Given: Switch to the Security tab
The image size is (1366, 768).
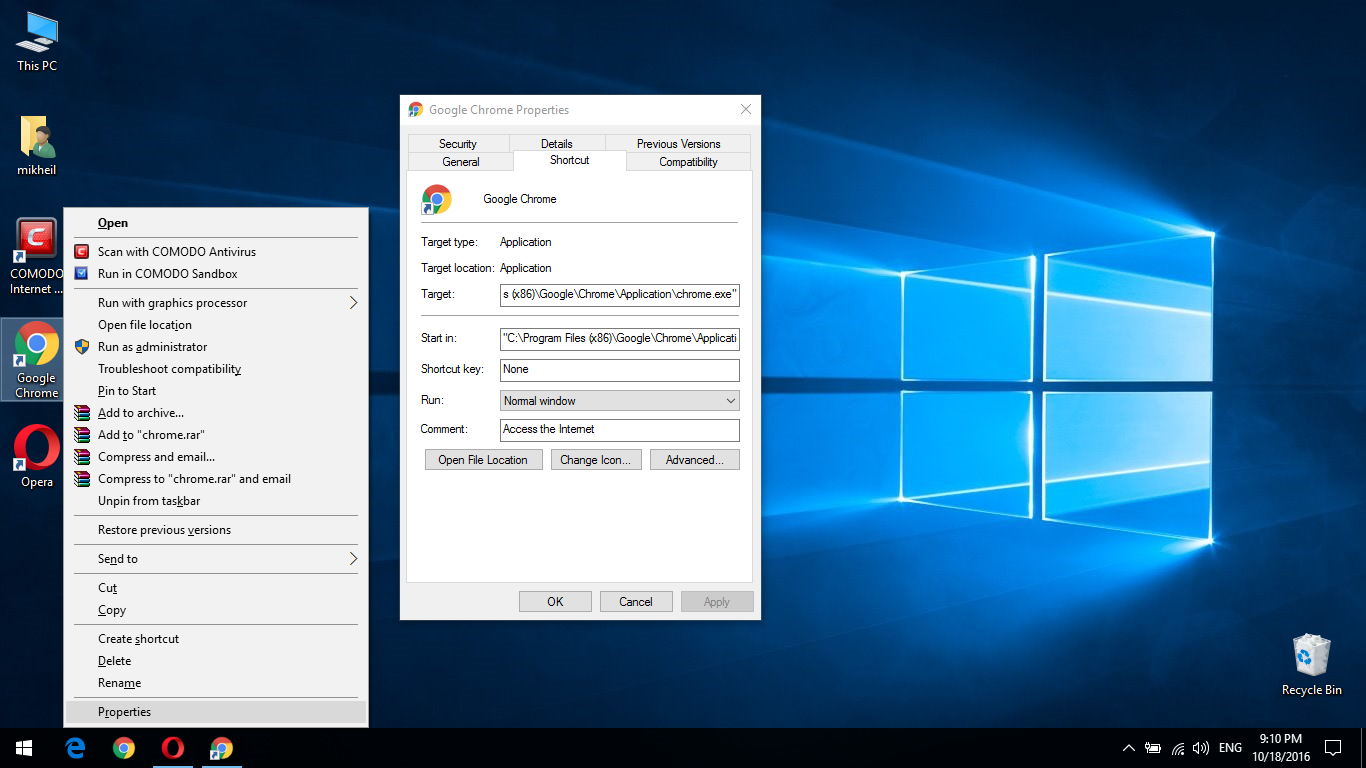Looking at the screenshot, I should [458, 144].
